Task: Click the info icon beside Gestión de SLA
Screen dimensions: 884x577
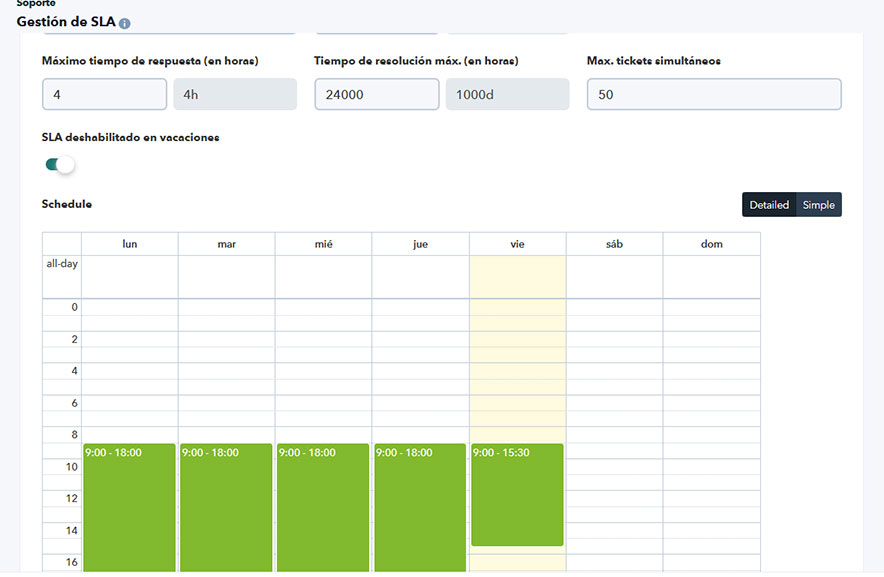Action: tap(124, 20)
